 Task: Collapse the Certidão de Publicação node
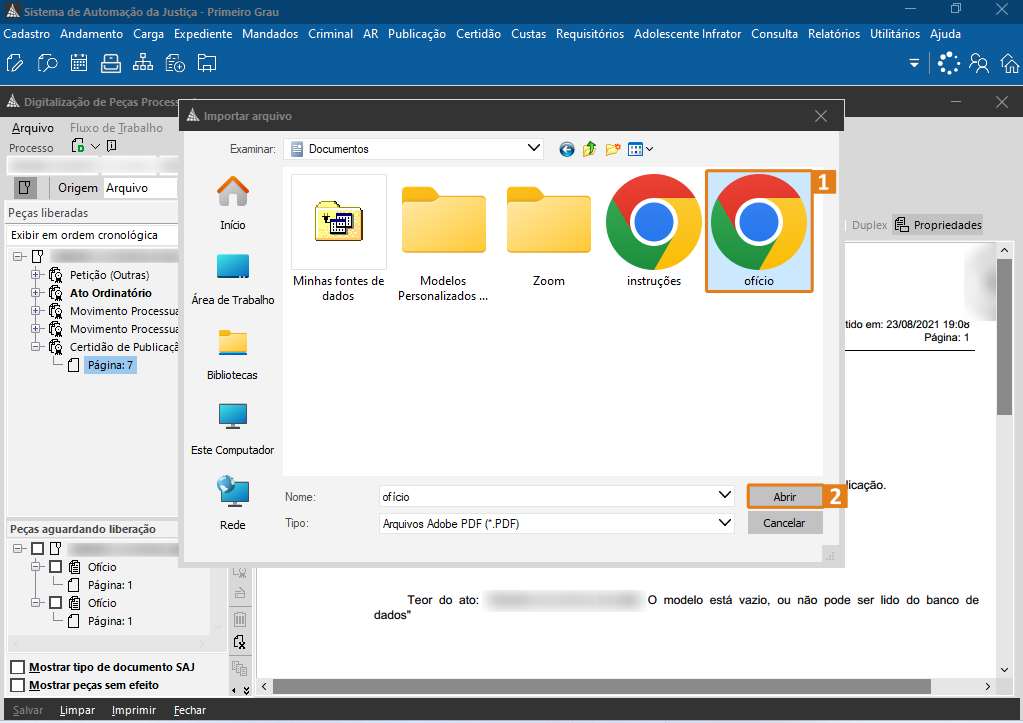pyautogui.click(x=37, y=347)
